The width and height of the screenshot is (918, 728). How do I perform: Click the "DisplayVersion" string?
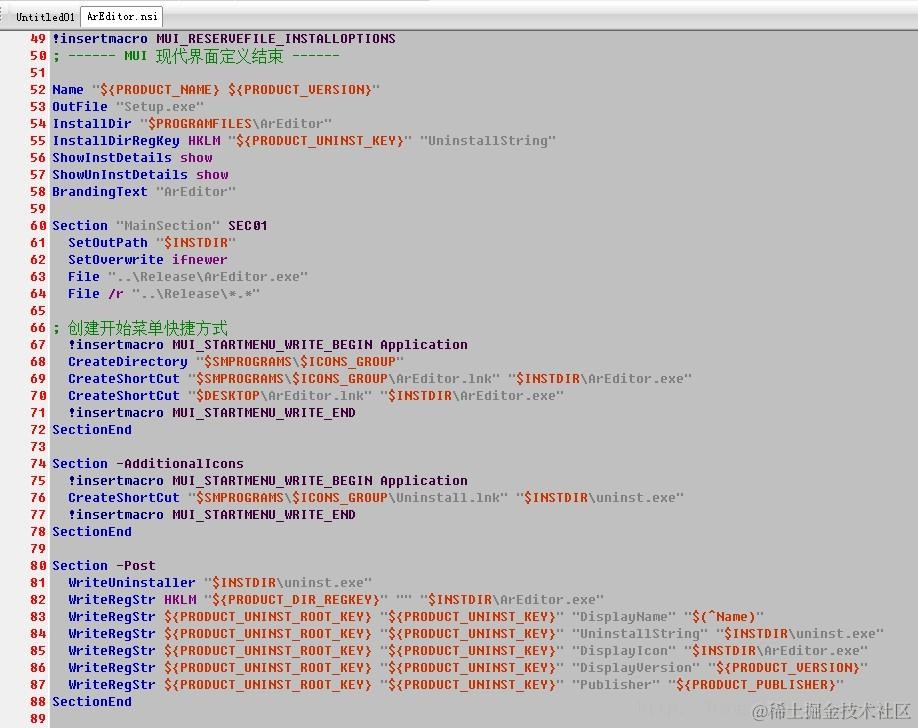(635, 667)
